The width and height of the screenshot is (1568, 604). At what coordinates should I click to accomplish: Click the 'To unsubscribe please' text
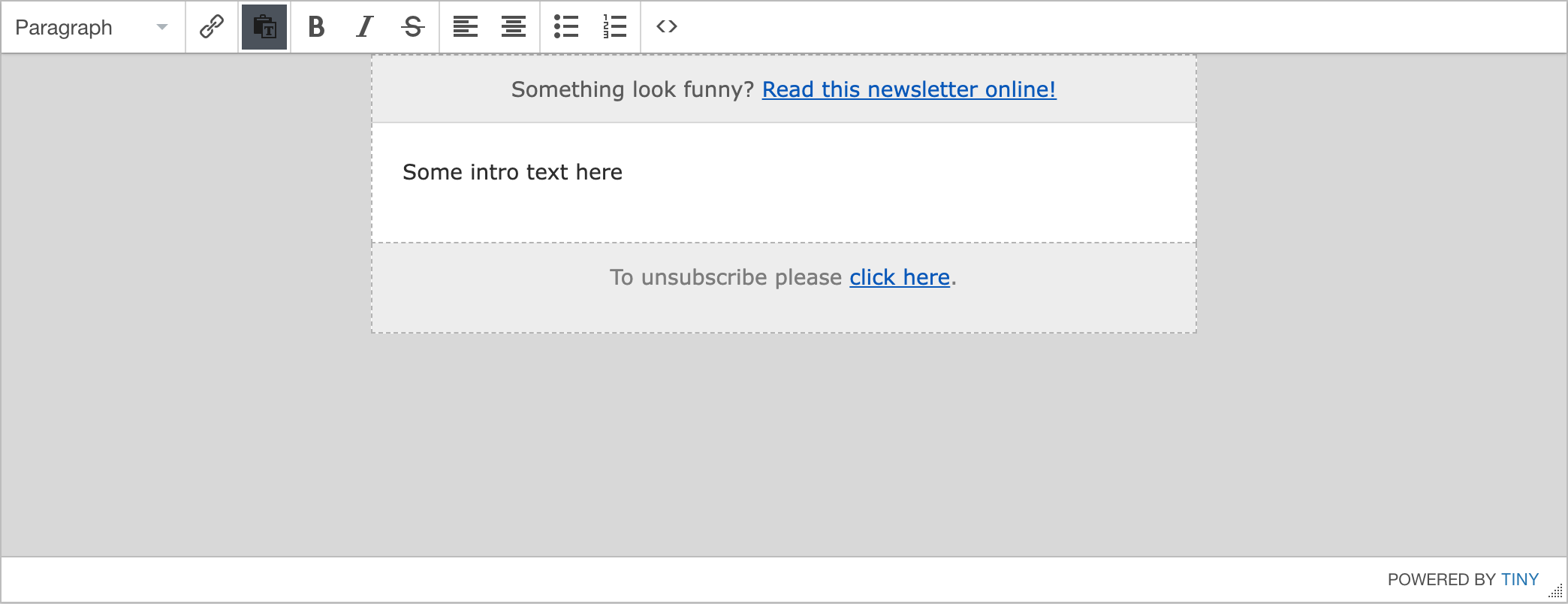click(725, 277)
